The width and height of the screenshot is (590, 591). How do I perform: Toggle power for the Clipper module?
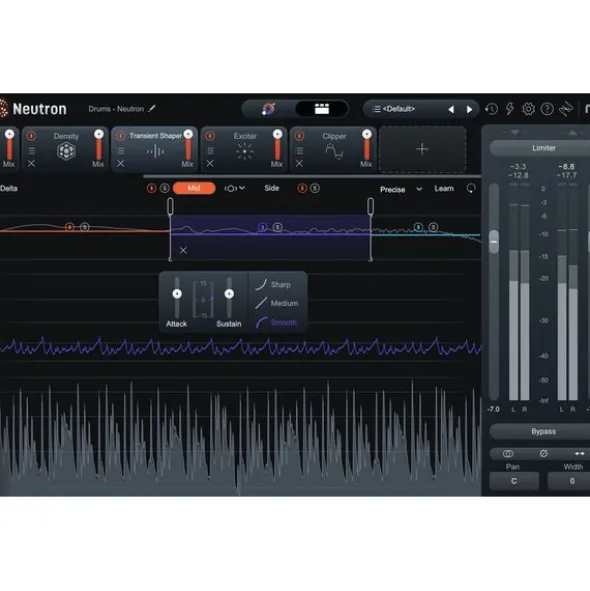tap(299, 136)
